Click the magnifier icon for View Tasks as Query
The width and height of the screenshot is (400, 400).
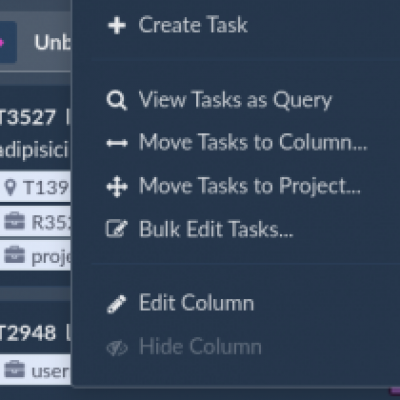117,101
